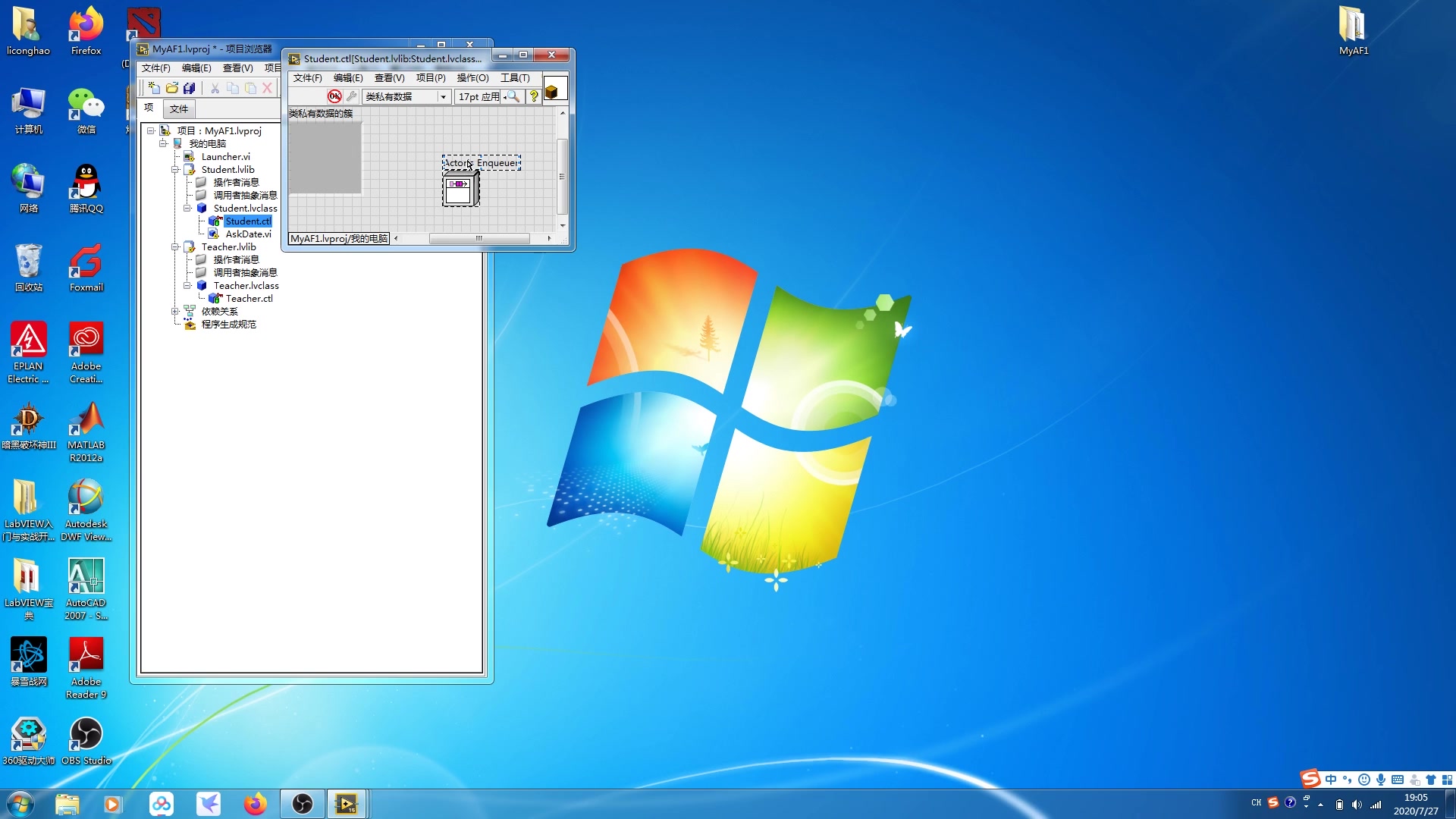Viewport: 1456px width, 819px height.
Task: Open the Foxmail desktop shortcut
Action: click(x=86, y=268)
